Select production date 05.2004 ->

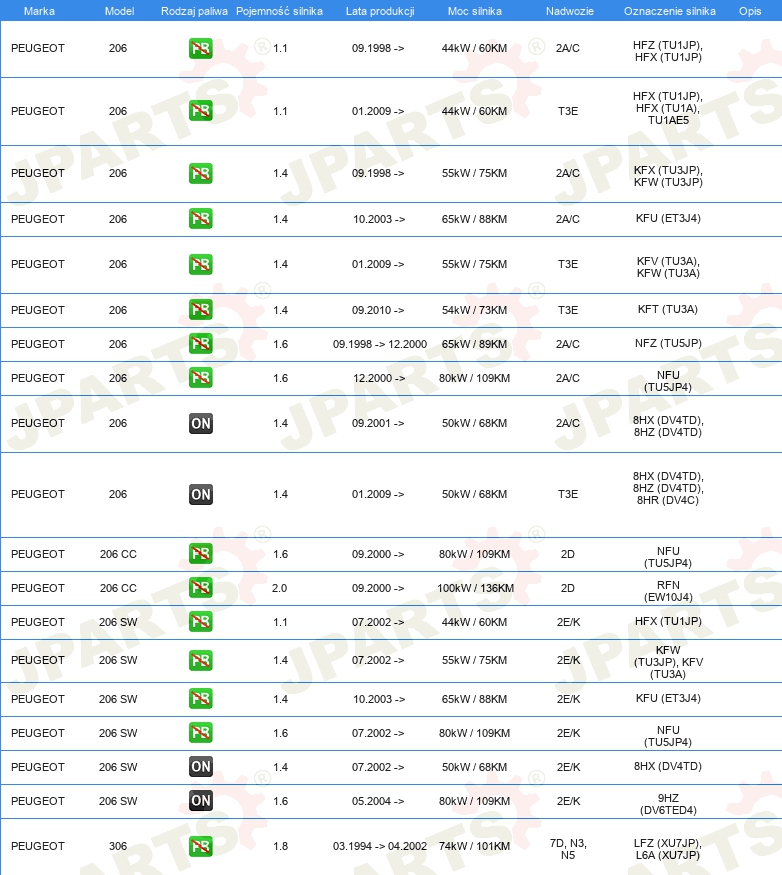[378, 801]
